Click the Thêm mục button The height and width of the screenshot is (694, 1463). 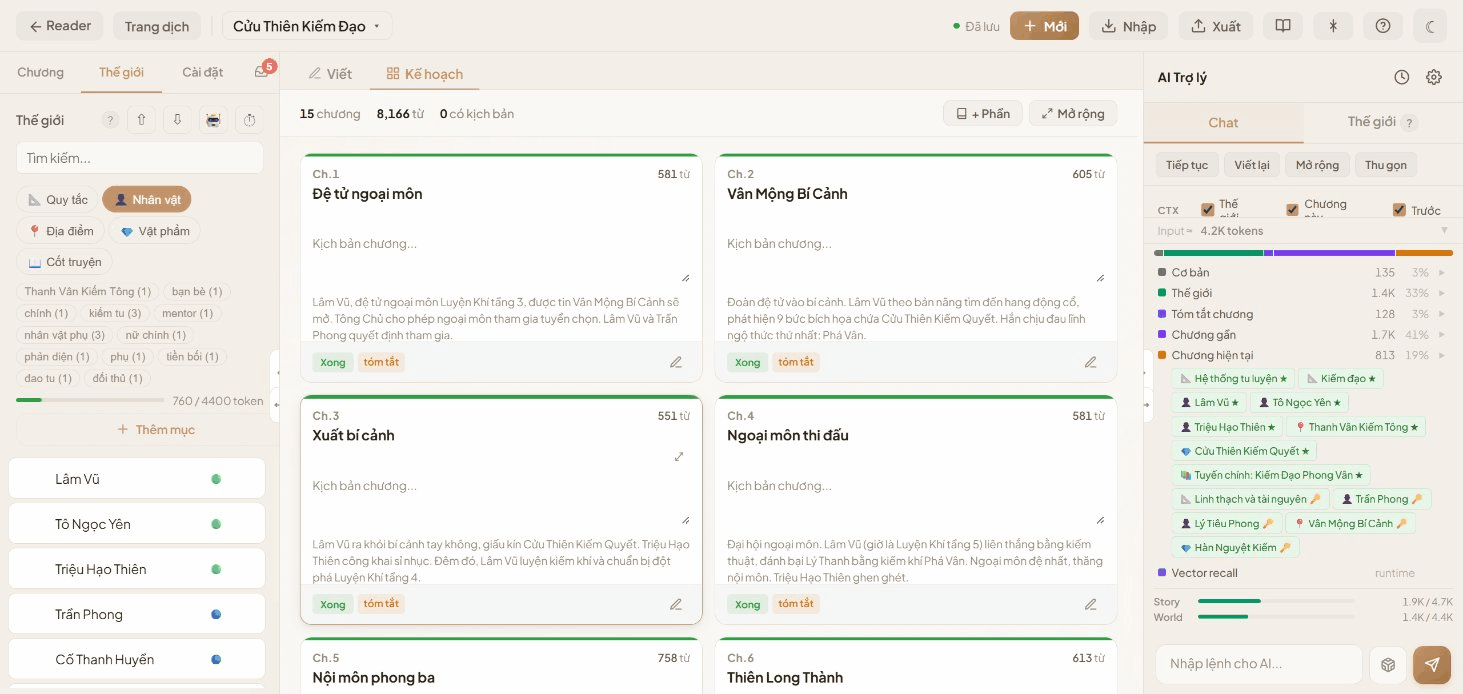pyautogui.click(x=156, y=429)
